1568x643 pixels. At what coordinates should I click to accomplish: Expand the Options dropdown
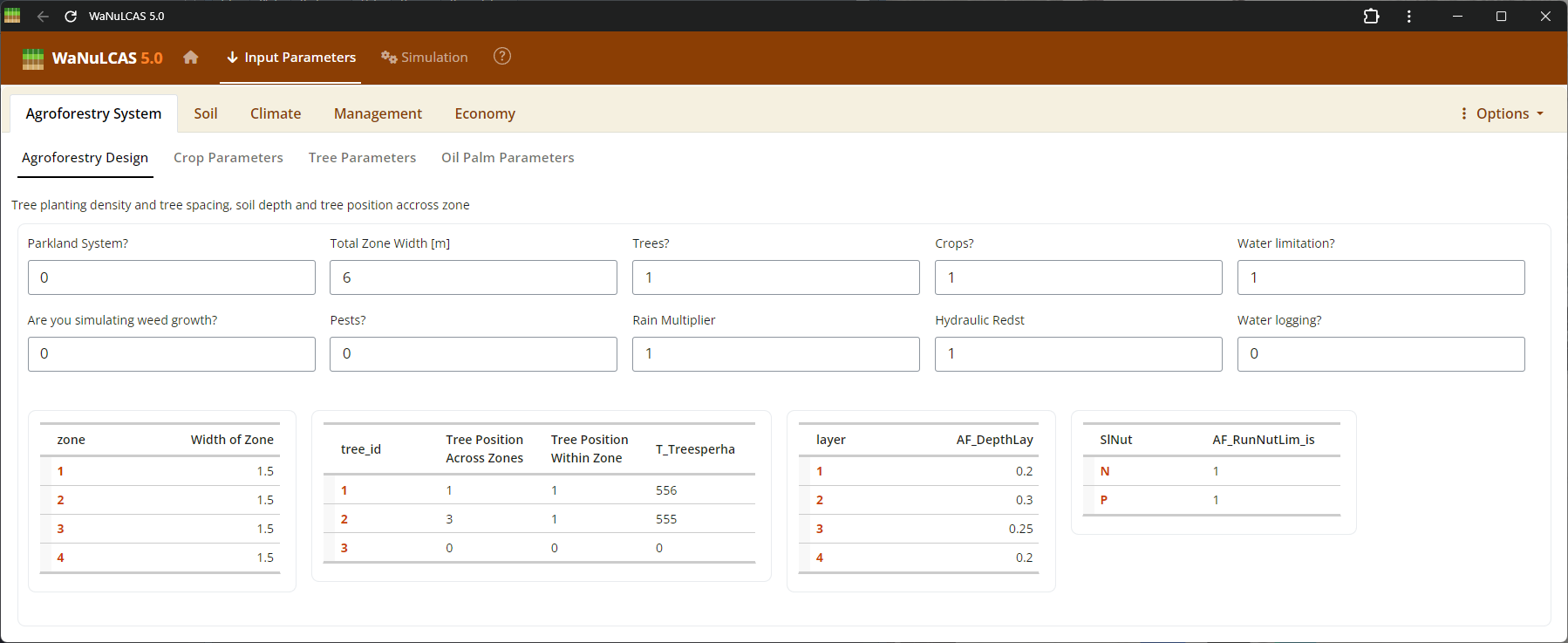tap(1502, 113)
